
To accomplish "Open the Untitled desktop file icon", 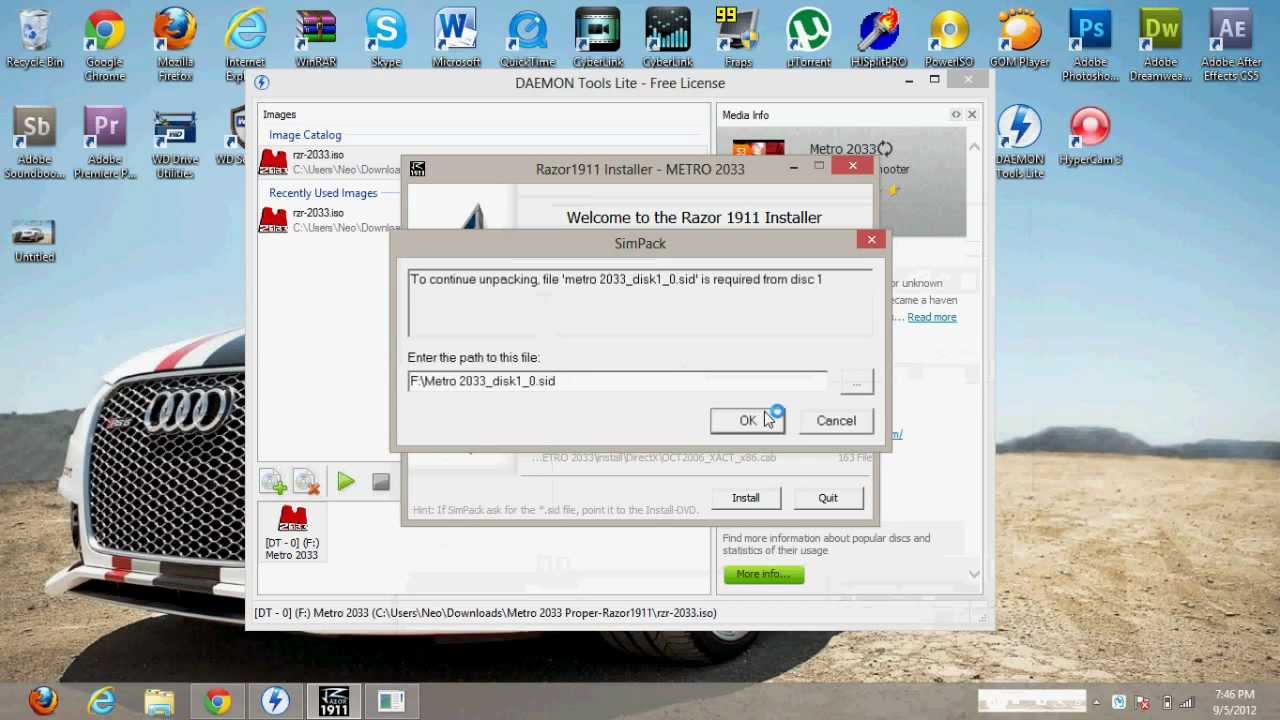I will point(34,240).
